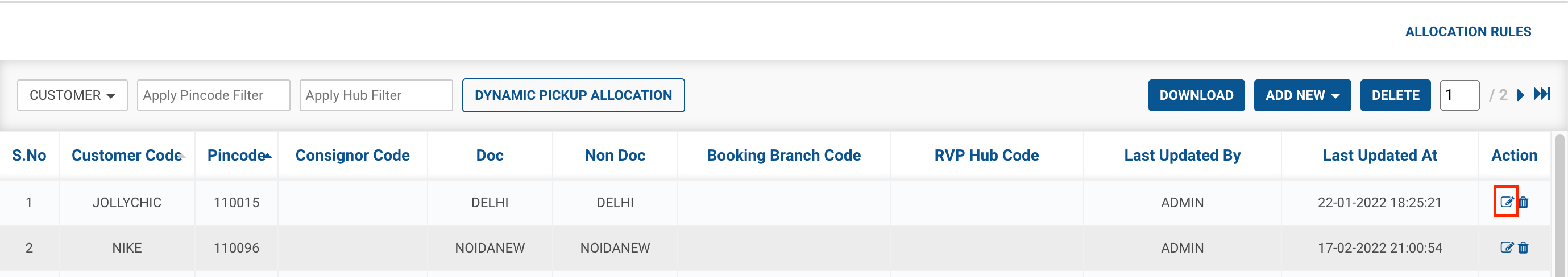The width and height of the screenshot is (1568, 277).
Task: Focus the Apply Hub Filter field
Action: point(376,95)
